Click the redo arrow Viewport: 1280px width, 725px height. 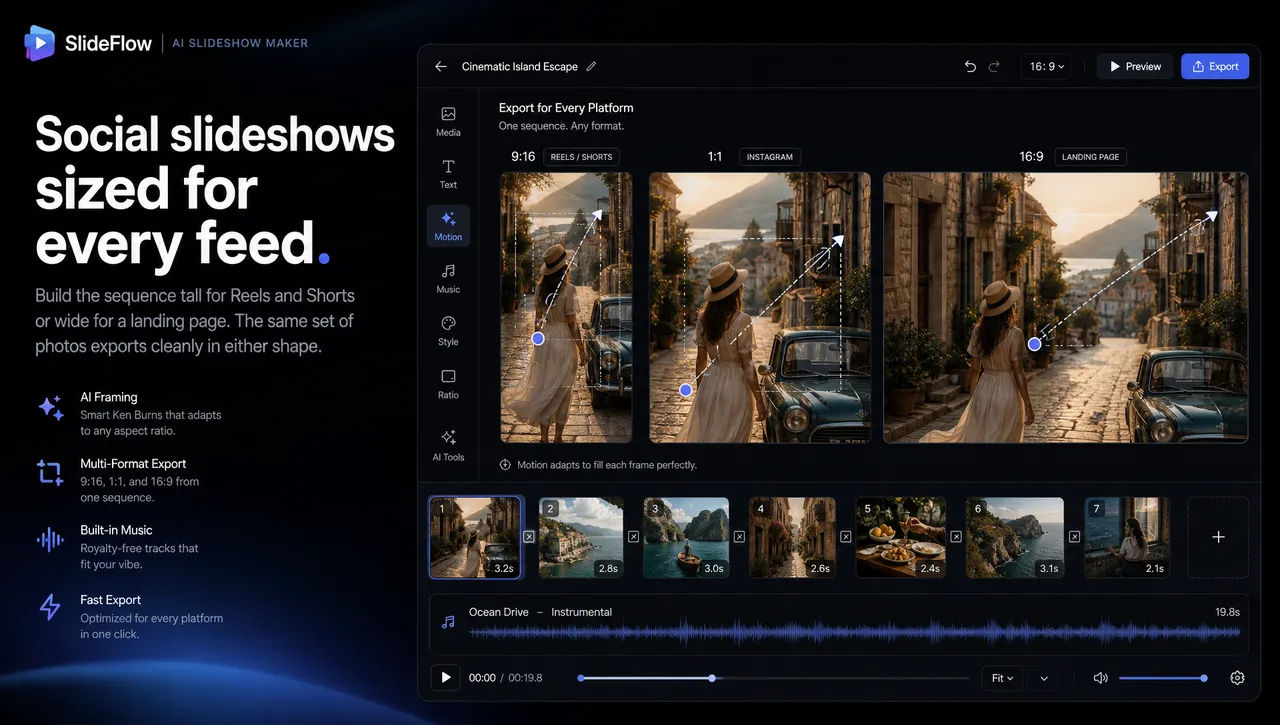click(x=994, y=67)
